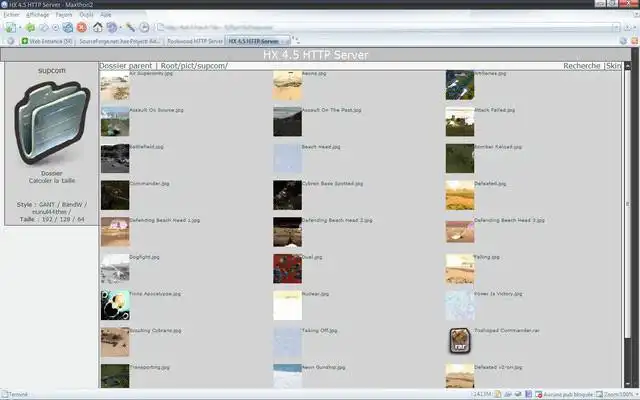Open Duel.jpg thumbnail
The width and height of the screenshot is (640, 400).
(287, 269)
